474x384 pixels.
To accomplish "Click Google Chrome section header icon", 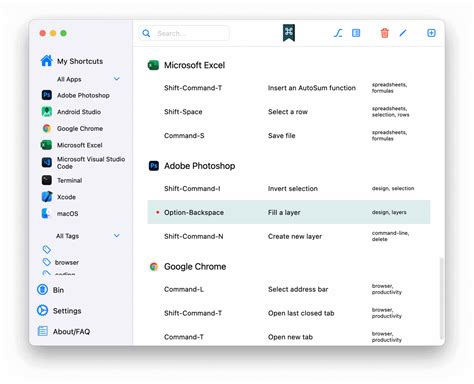I will click(154, 266).
